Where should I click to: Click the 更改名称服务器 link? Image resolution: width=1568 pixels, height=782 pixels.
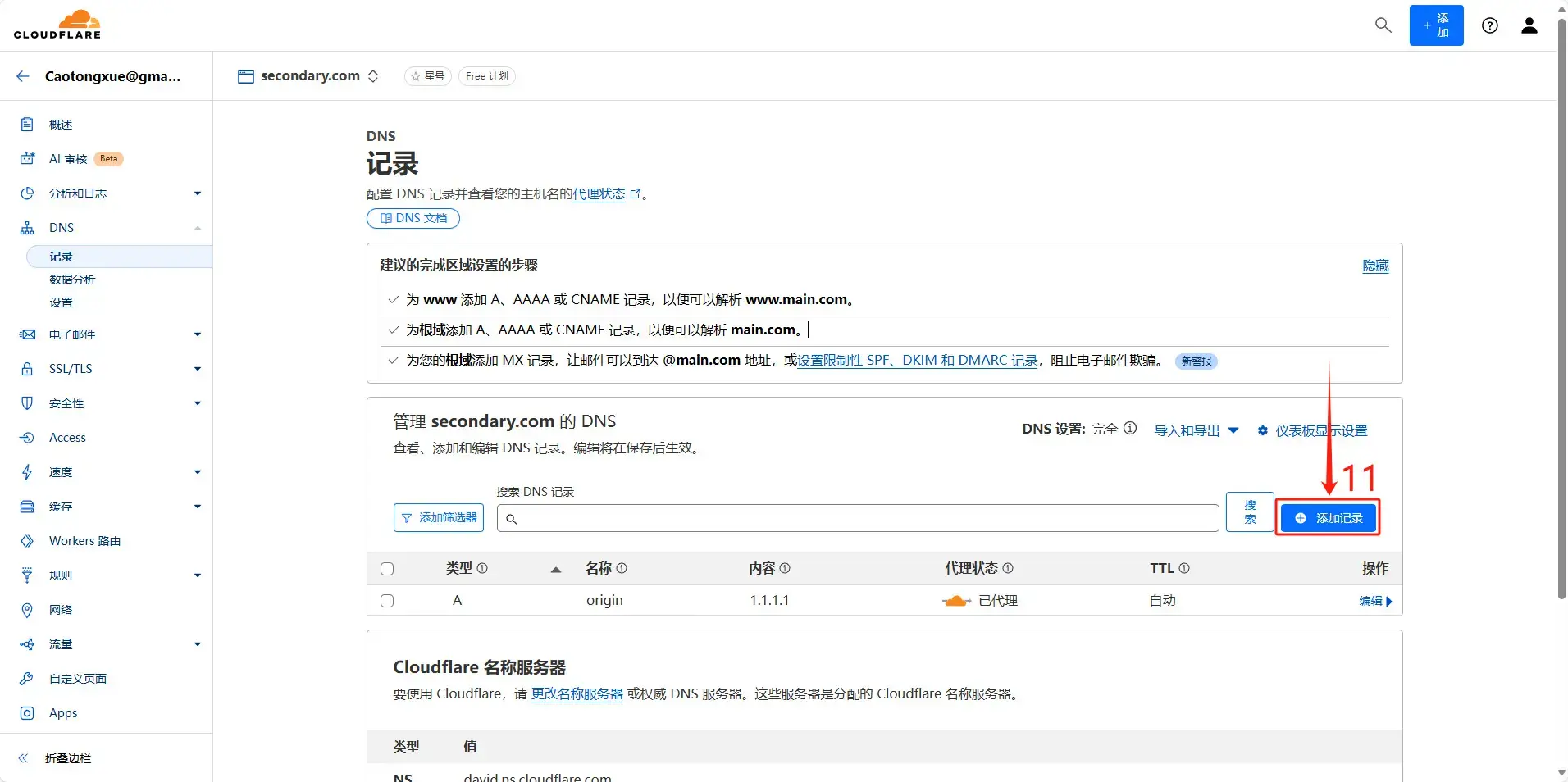click(x=577, y=693)
